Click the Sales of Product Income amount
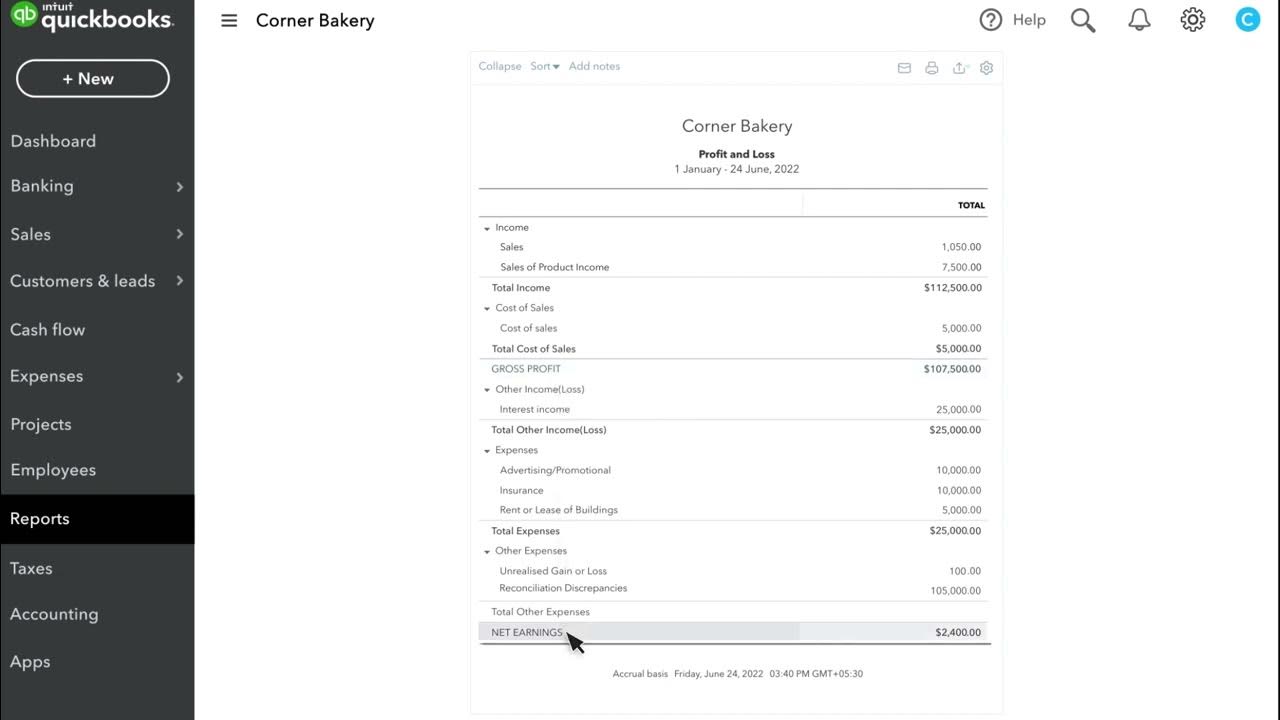This screenshot has width=1280, height=720. [961, 267]
